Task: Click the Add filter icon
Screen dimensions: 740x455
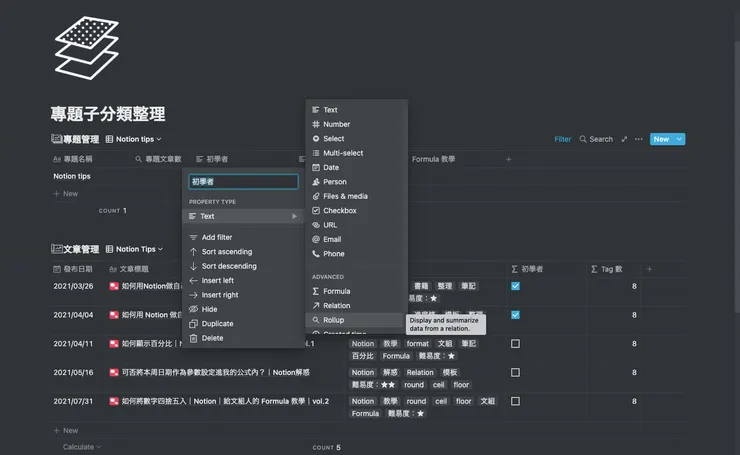Action: pyautogui.click(x=193, y=237)
